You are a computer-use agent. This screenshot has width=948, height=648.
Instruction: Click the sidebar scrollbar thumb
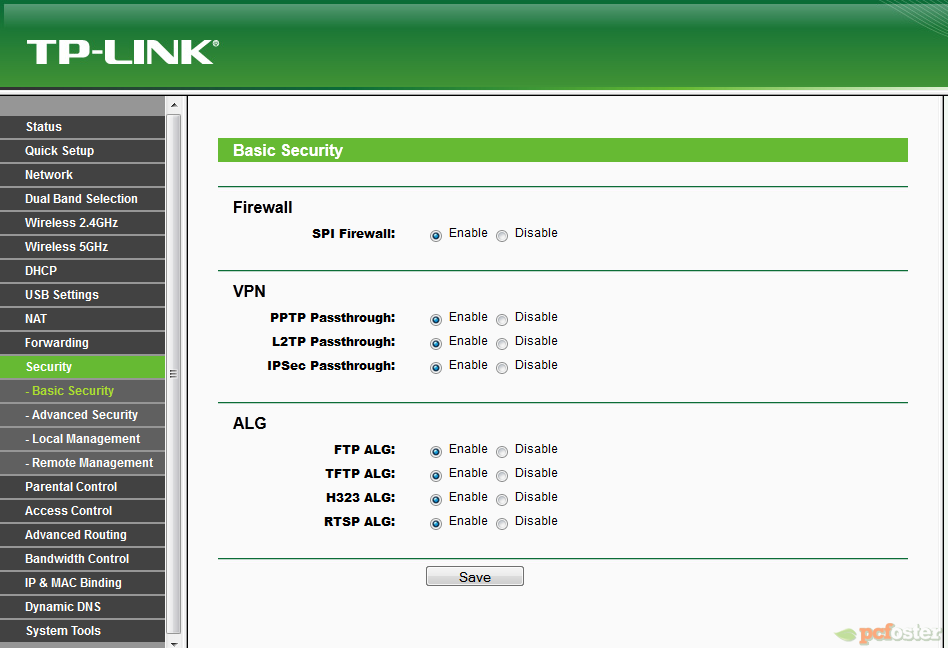pos(174,374)
